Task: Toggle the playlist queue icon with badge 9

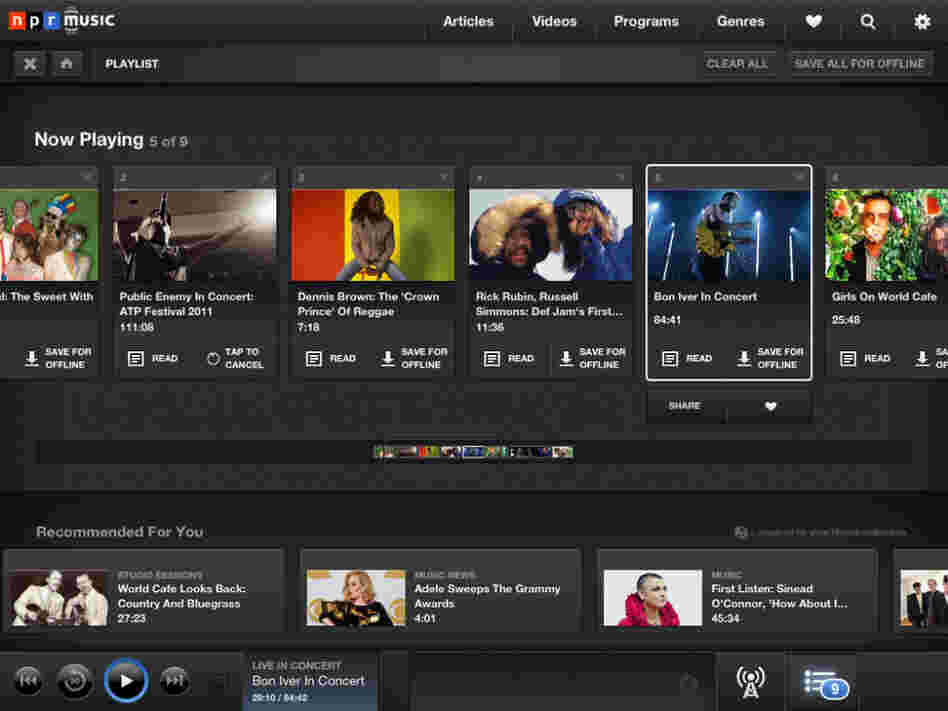Action: (825, 683)
